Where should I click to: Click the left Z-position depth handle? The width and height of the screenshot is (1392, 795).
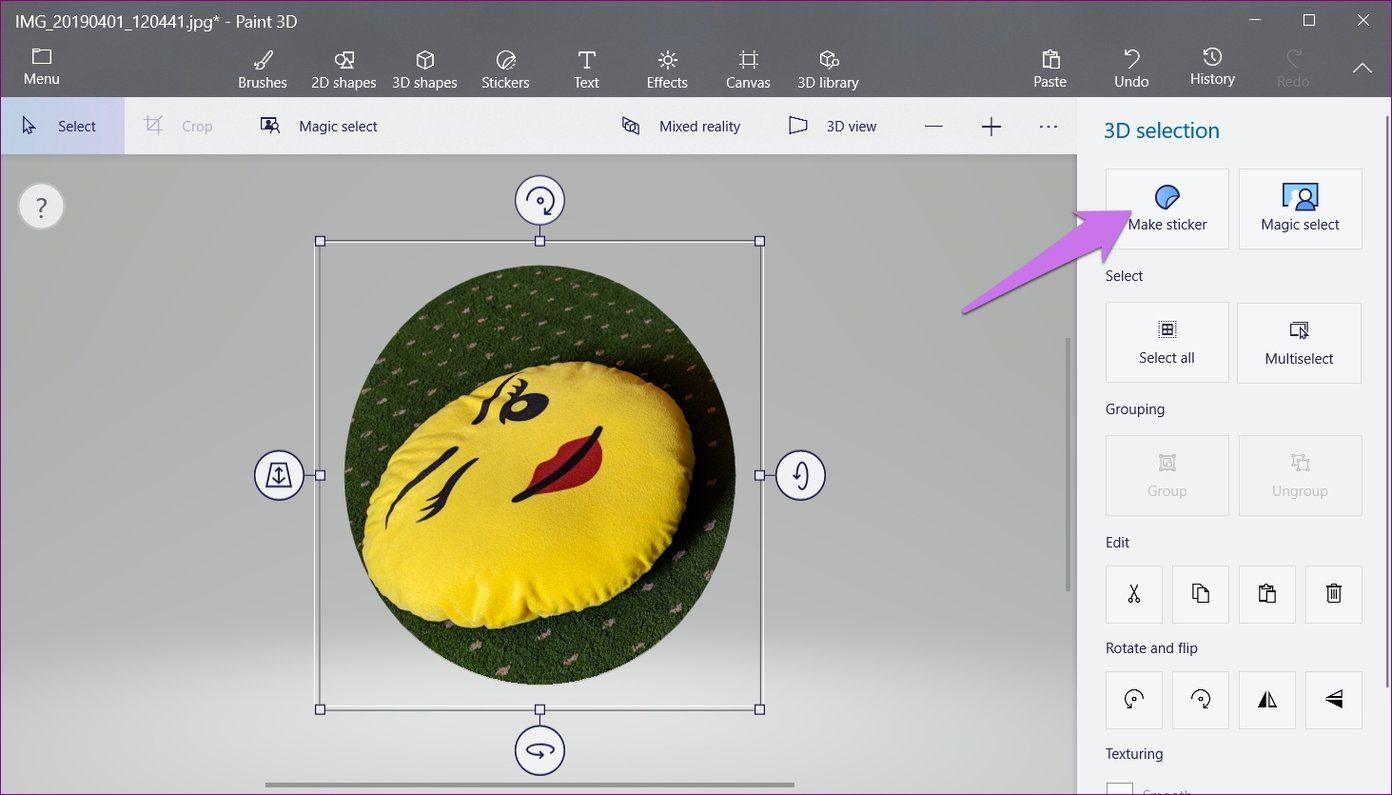279,475
